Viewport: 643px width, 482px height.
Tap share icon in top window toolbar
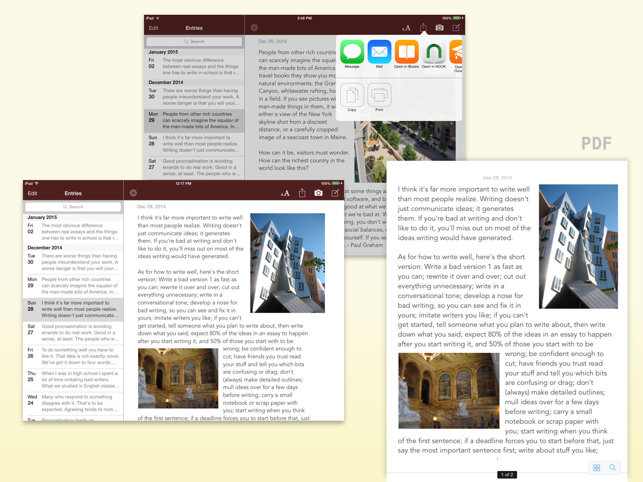[x=423, y=27]
